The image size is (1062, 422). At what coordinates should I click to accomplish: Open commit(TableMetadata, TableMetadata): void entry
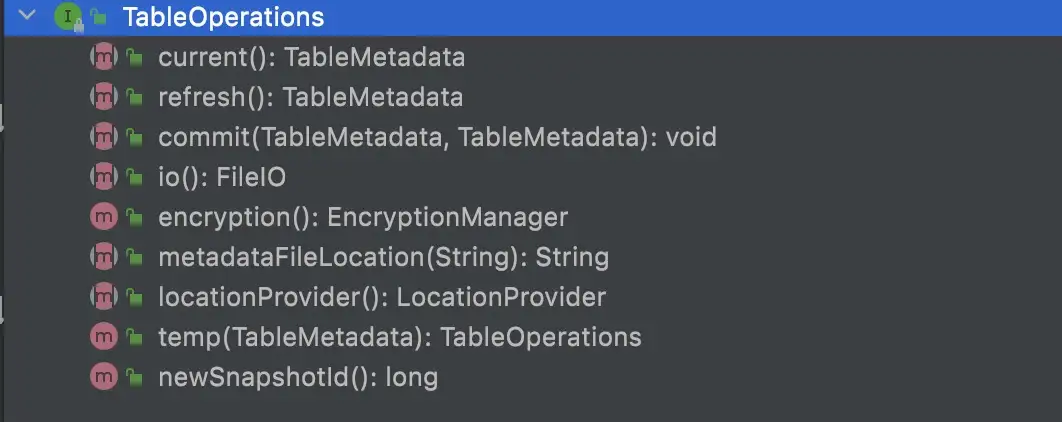tap(438, 138)
